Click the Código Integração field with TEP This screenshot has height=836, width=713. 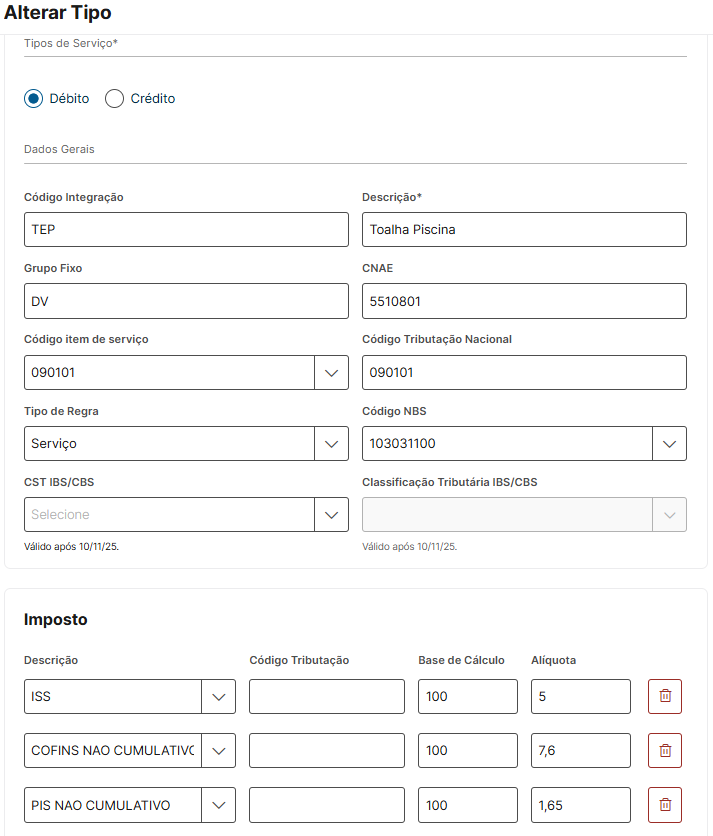(186, 230)
